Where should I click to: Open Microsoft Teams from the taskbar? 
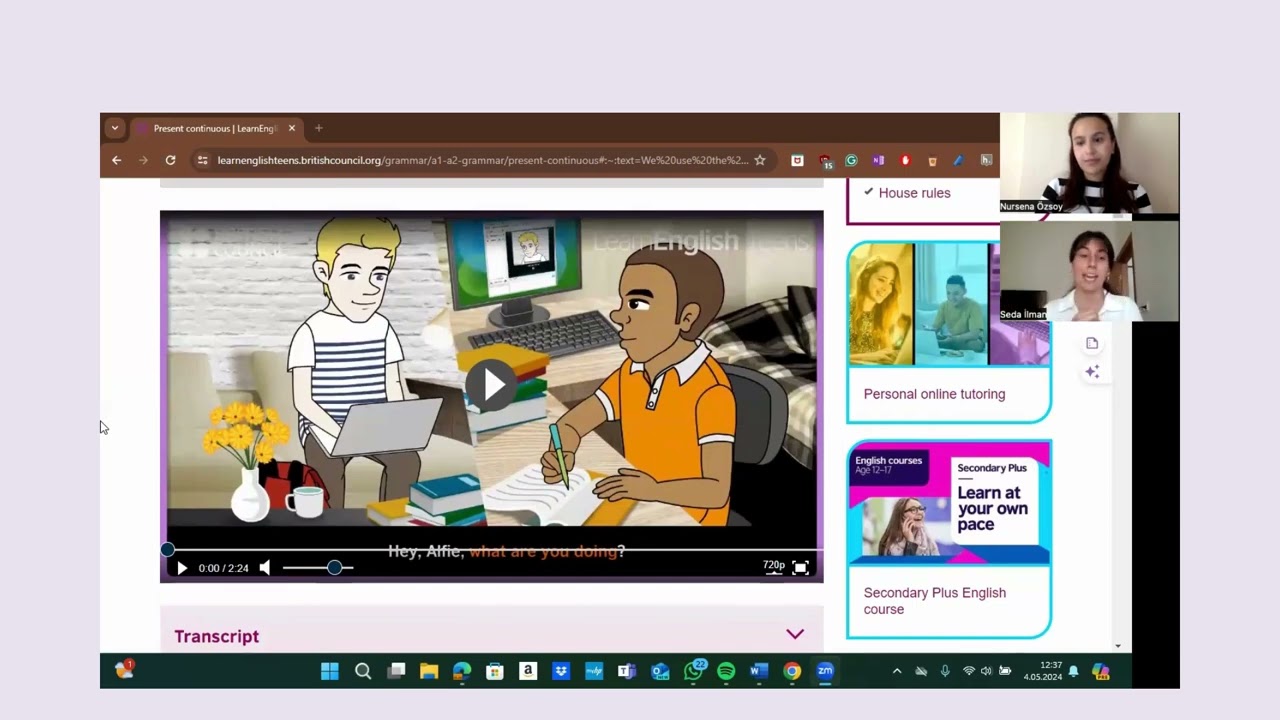(627, 671)
